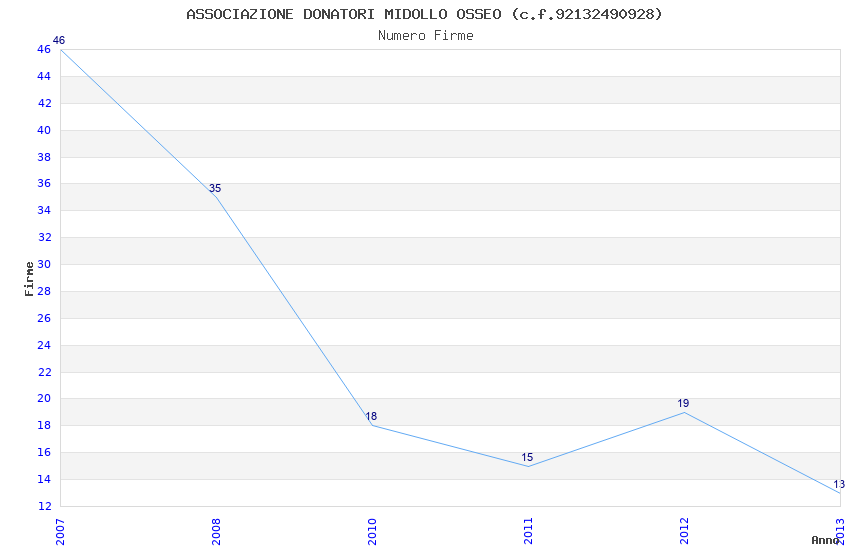
Task: Click the y-axis tick value 16
Action: [x=44, y=452]
